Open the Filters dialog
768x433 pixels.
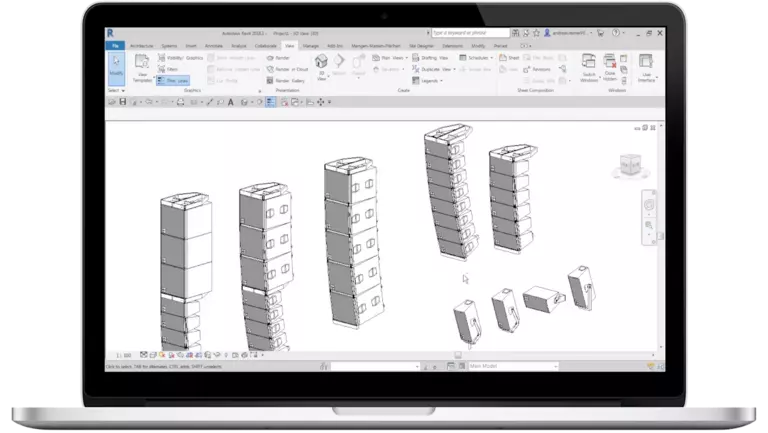(168, 69)
